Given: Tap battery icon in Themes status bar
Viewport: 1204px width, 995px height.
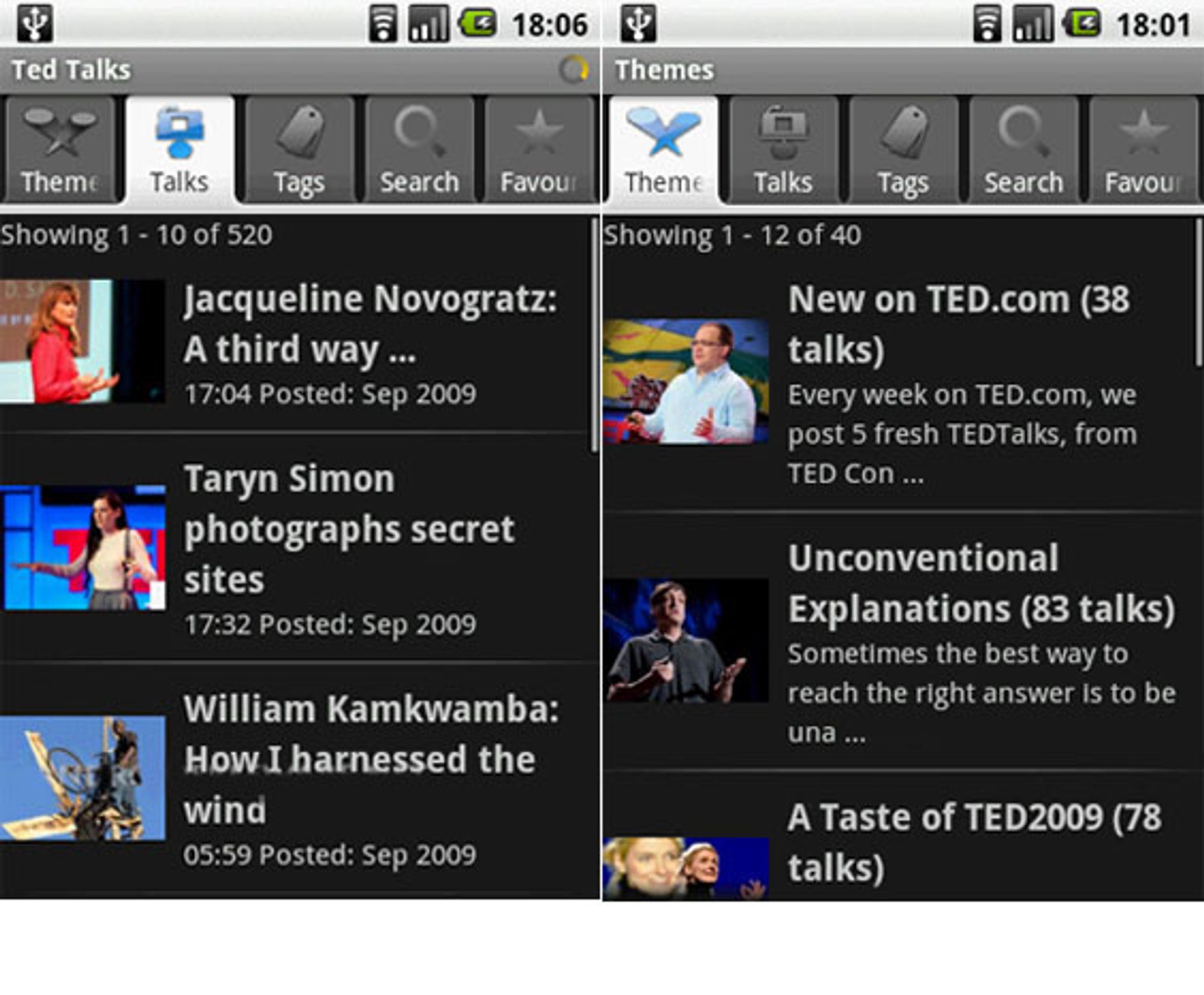Looking at the screenshot, I should [1082, 24].
